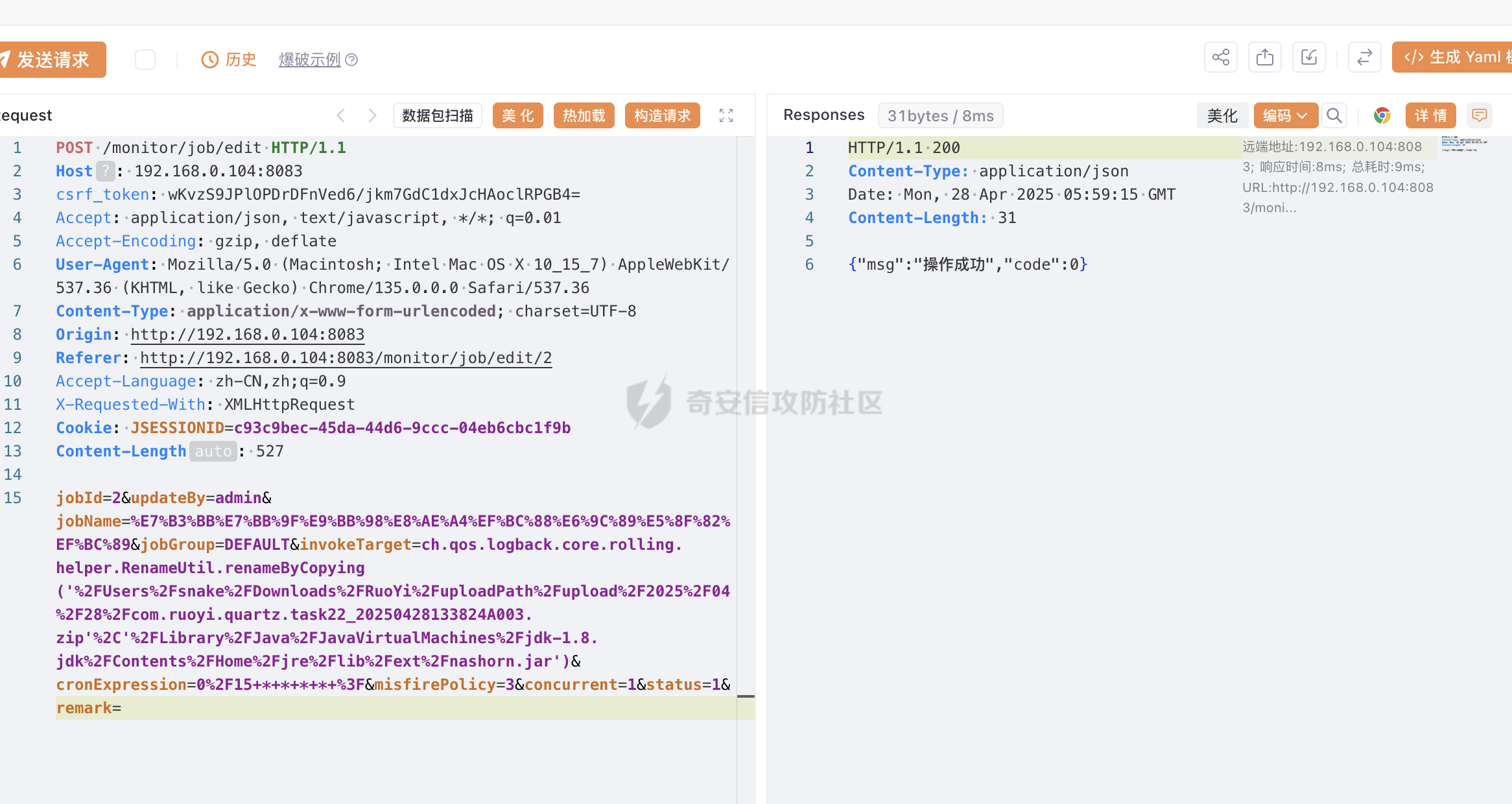
Task: Click the 构造请求 button
Action: (662, 115)
